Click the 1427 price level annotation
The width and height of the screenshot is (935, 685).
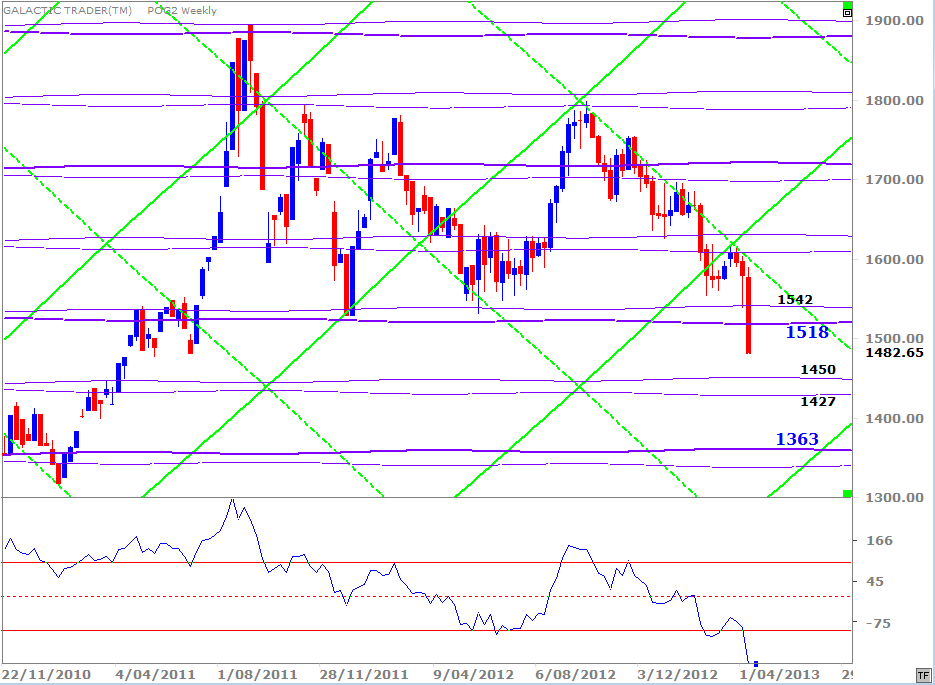[818, 401]
